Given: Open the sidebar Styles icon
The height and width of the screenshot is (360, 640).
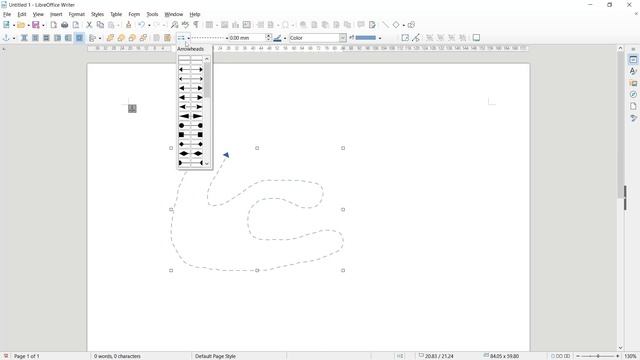Looking at the screenshot, I should point(633,71).
